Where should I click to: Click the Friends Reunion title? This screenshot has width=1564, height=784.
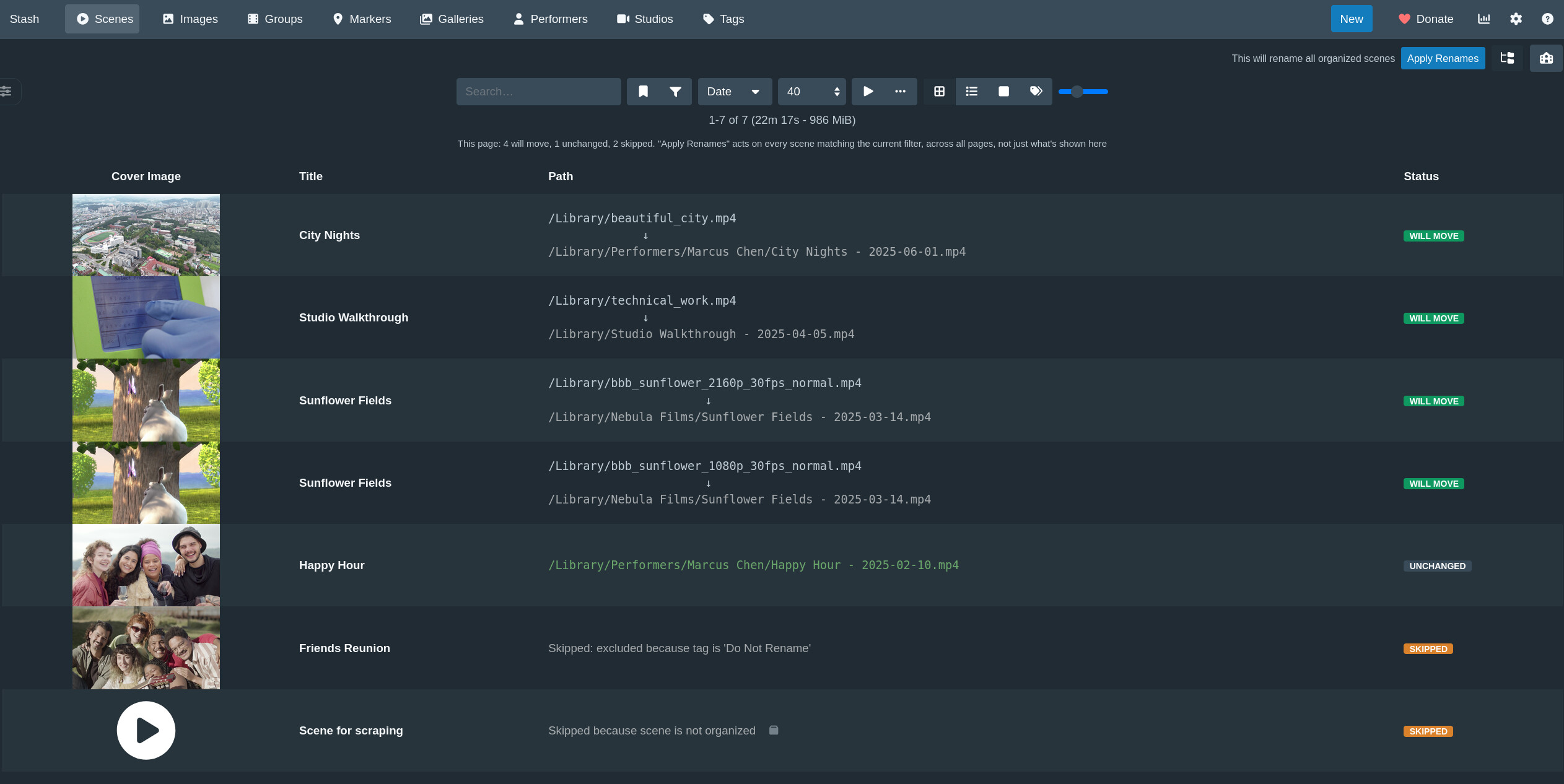click(344, 648)
